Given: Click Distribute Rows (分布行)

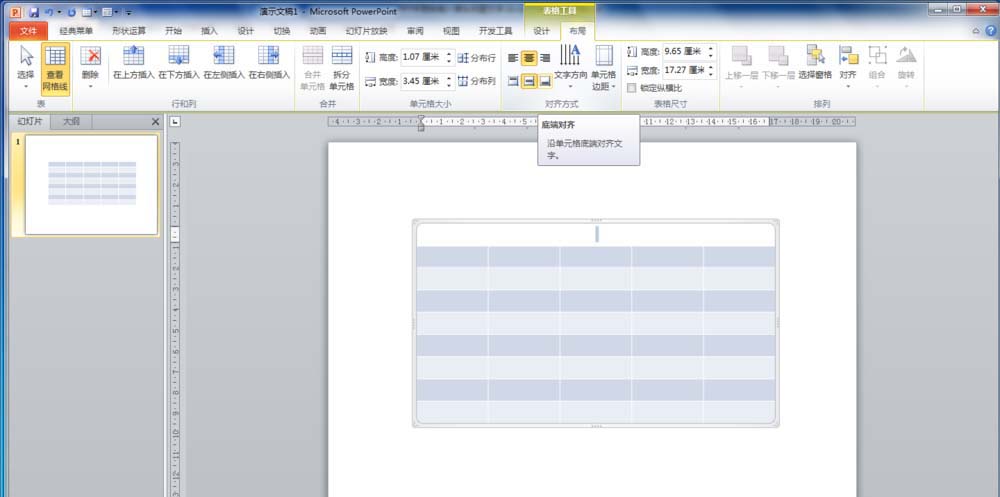Looking at the screenshot, I should pyautogui.click(x=476, y=58).
